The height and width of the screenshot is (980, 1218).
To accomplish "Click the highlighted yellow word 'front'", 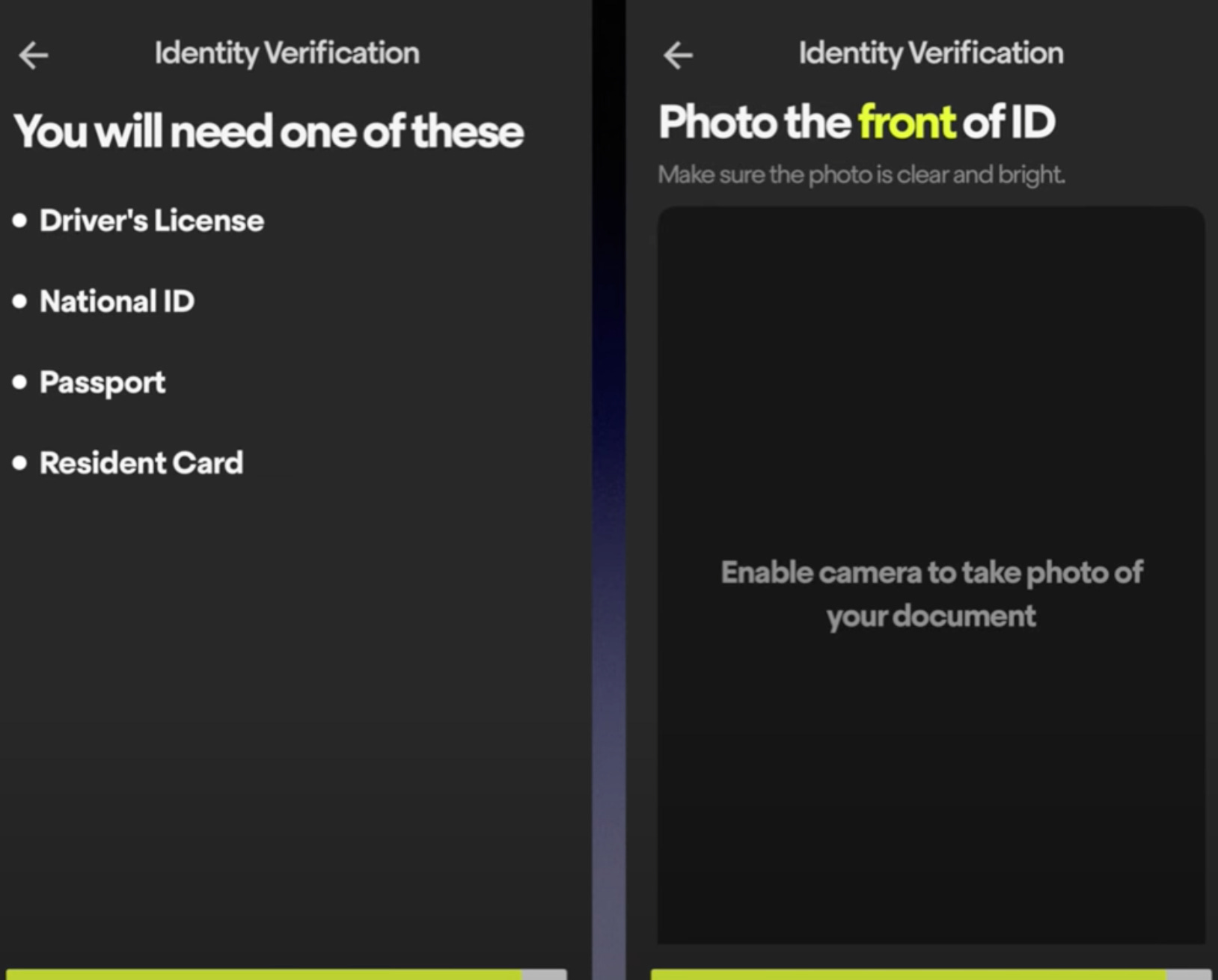I will tap(907, 122).
